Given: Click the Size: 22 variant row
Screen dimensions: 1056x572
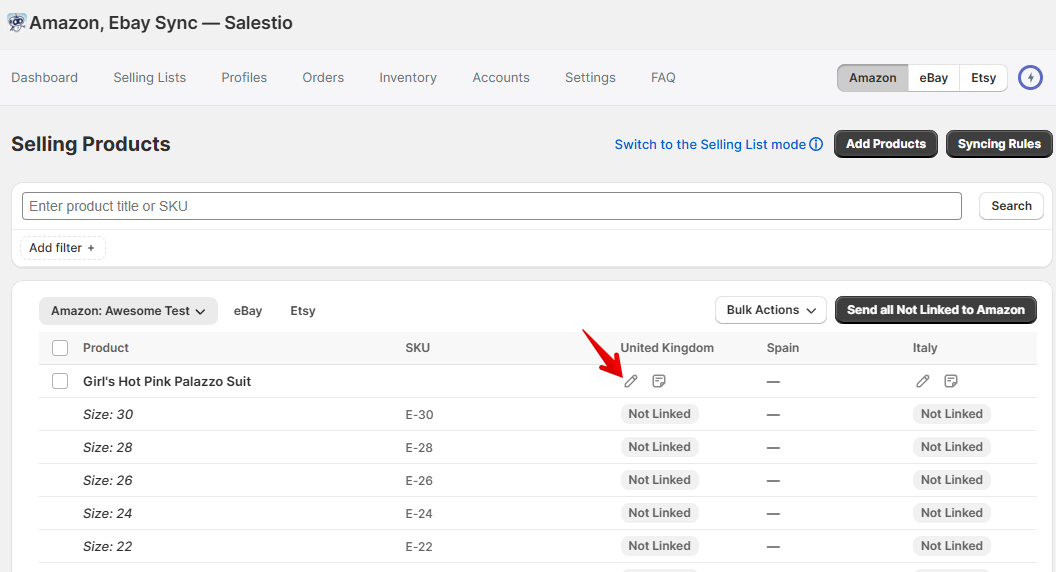Looking at the screenshot, I should click(x=537, y=546).
